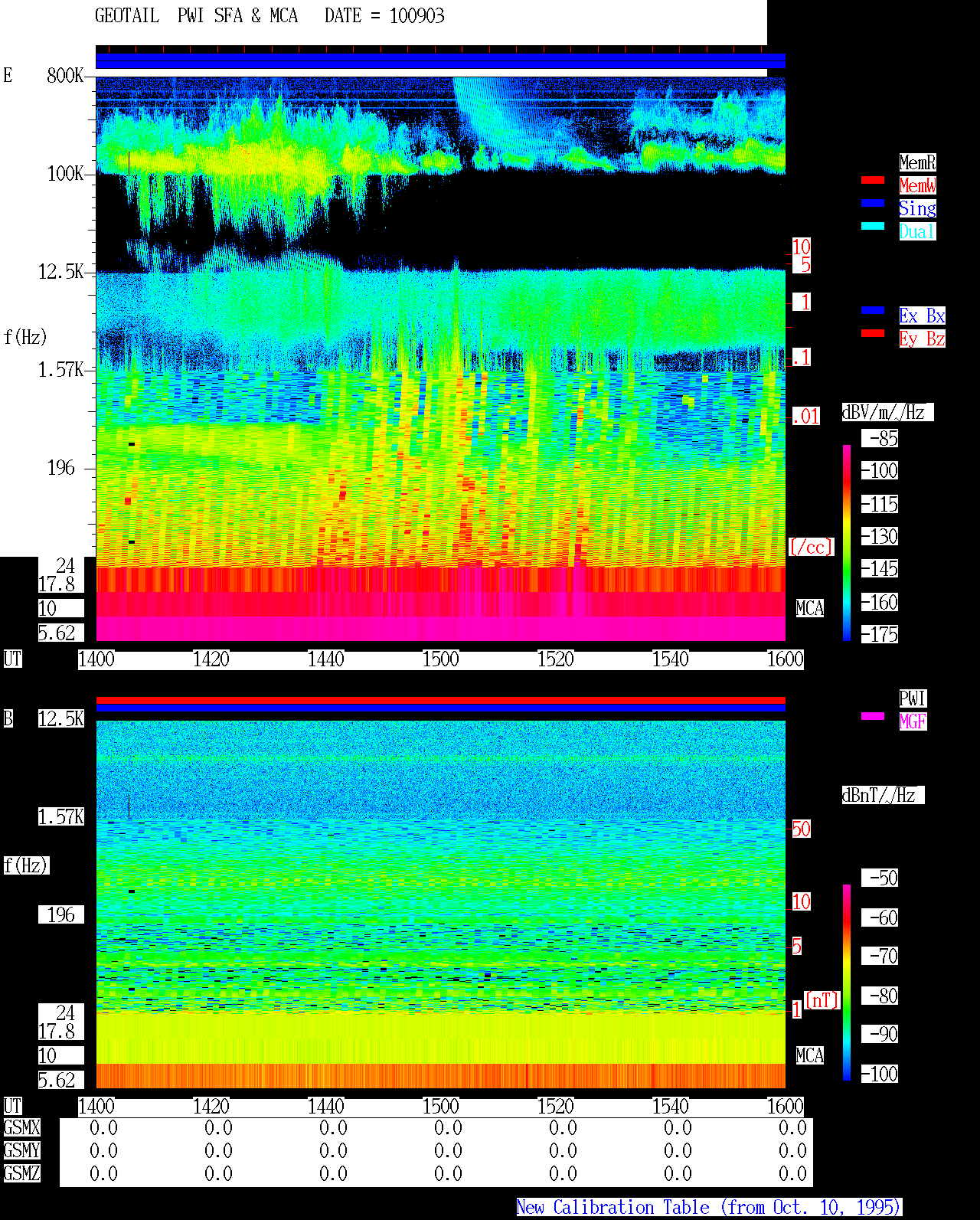The height and width of the screenshot is (1220, 980).
Task: Click the [/cc] density unit label
Action: (x=811, y=548)
